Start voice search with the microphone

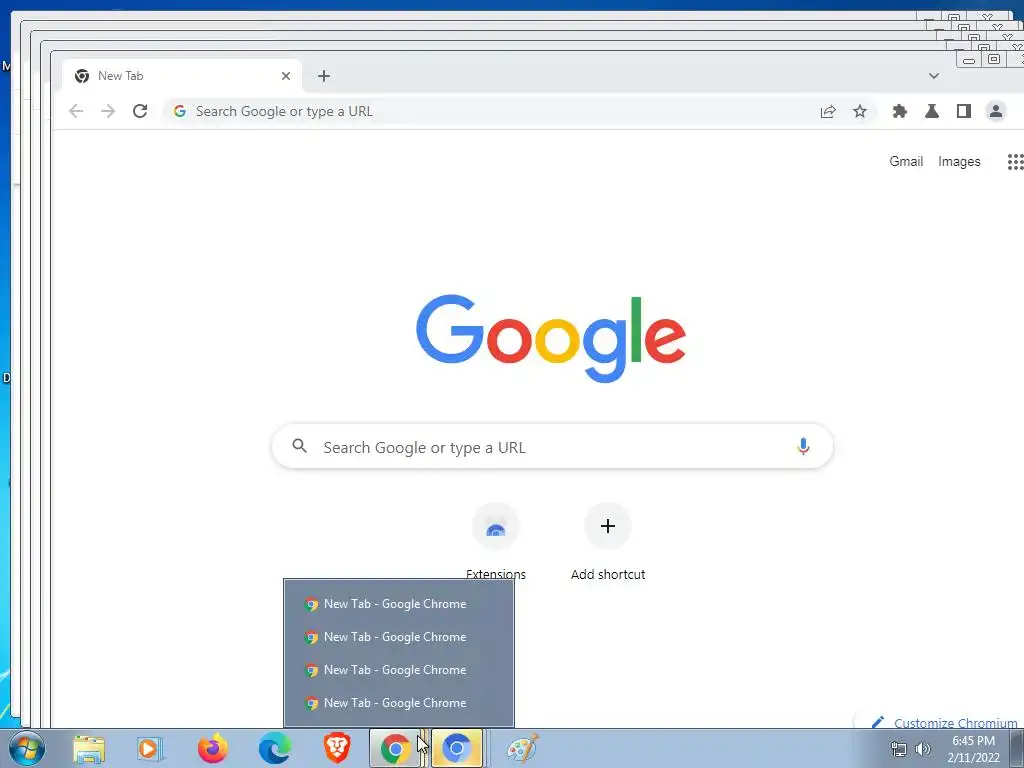(803, 447)
